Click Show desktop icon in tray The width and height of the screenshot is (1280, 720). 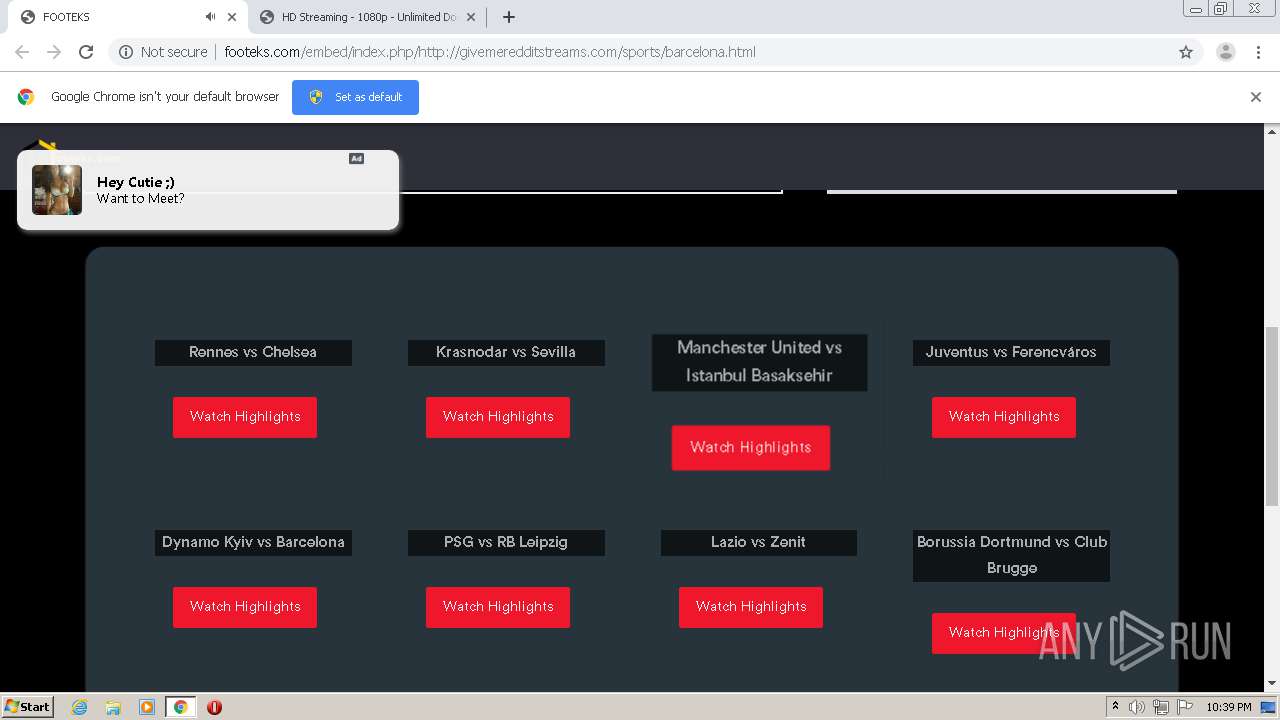pos(1269,707)
